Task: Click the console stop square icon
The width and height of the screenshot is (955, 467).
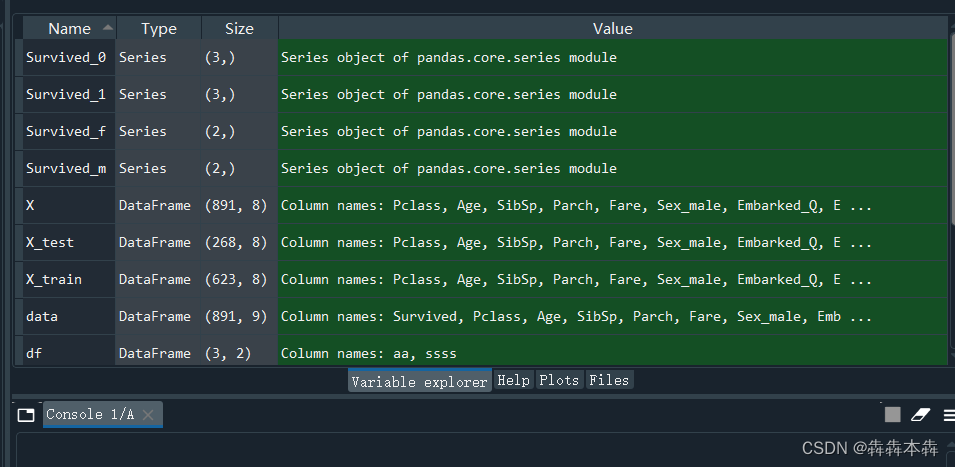Action: (x=892, y=415)
